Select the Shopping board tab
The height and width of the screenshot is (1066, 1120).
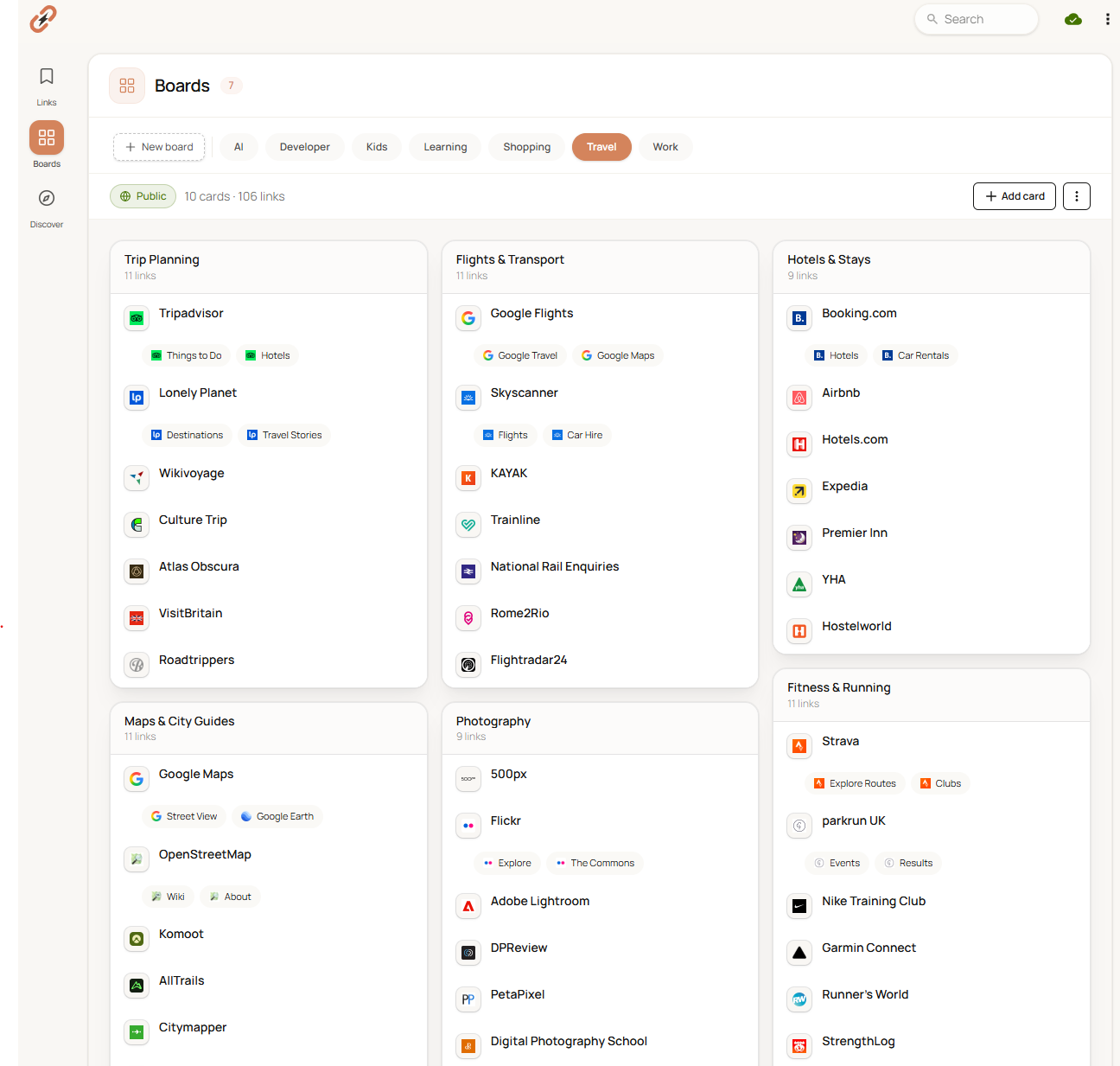(526, 147)
